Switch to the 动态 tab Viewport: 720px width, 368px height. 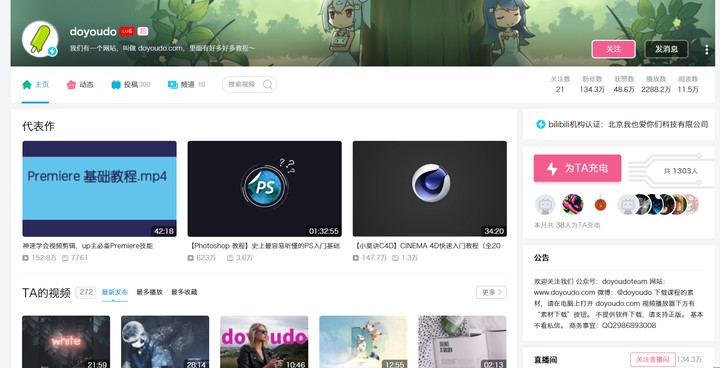[80, 85]
